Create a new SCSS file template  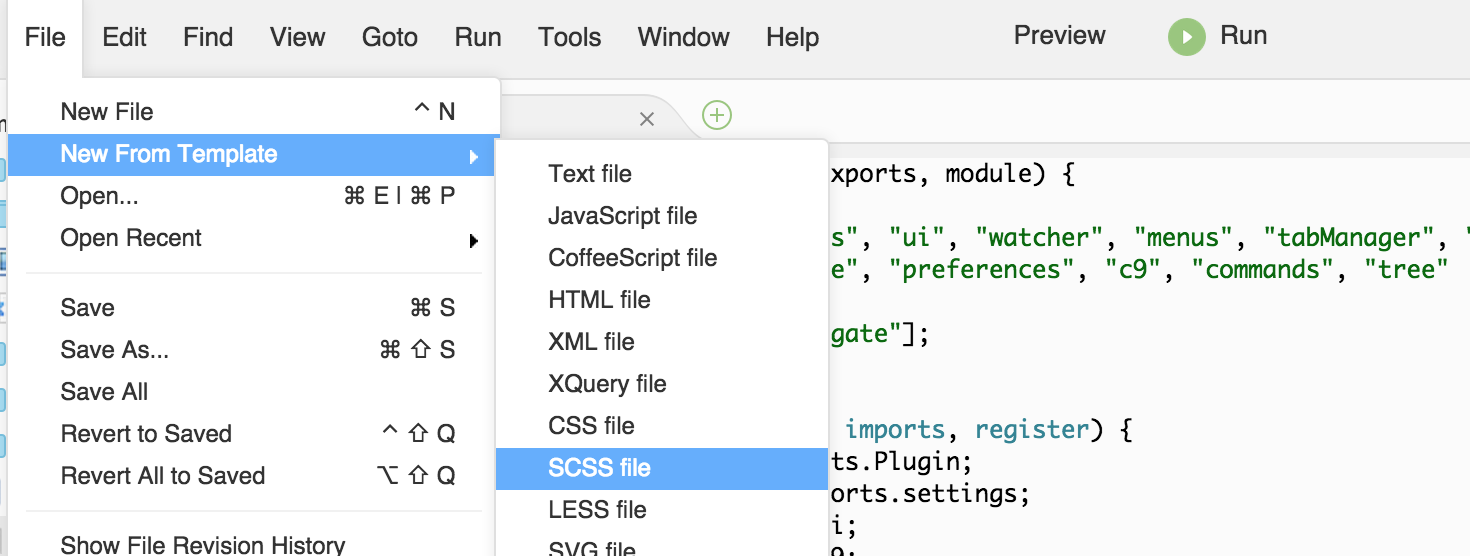pyautogui.click(x=662, y=468)
